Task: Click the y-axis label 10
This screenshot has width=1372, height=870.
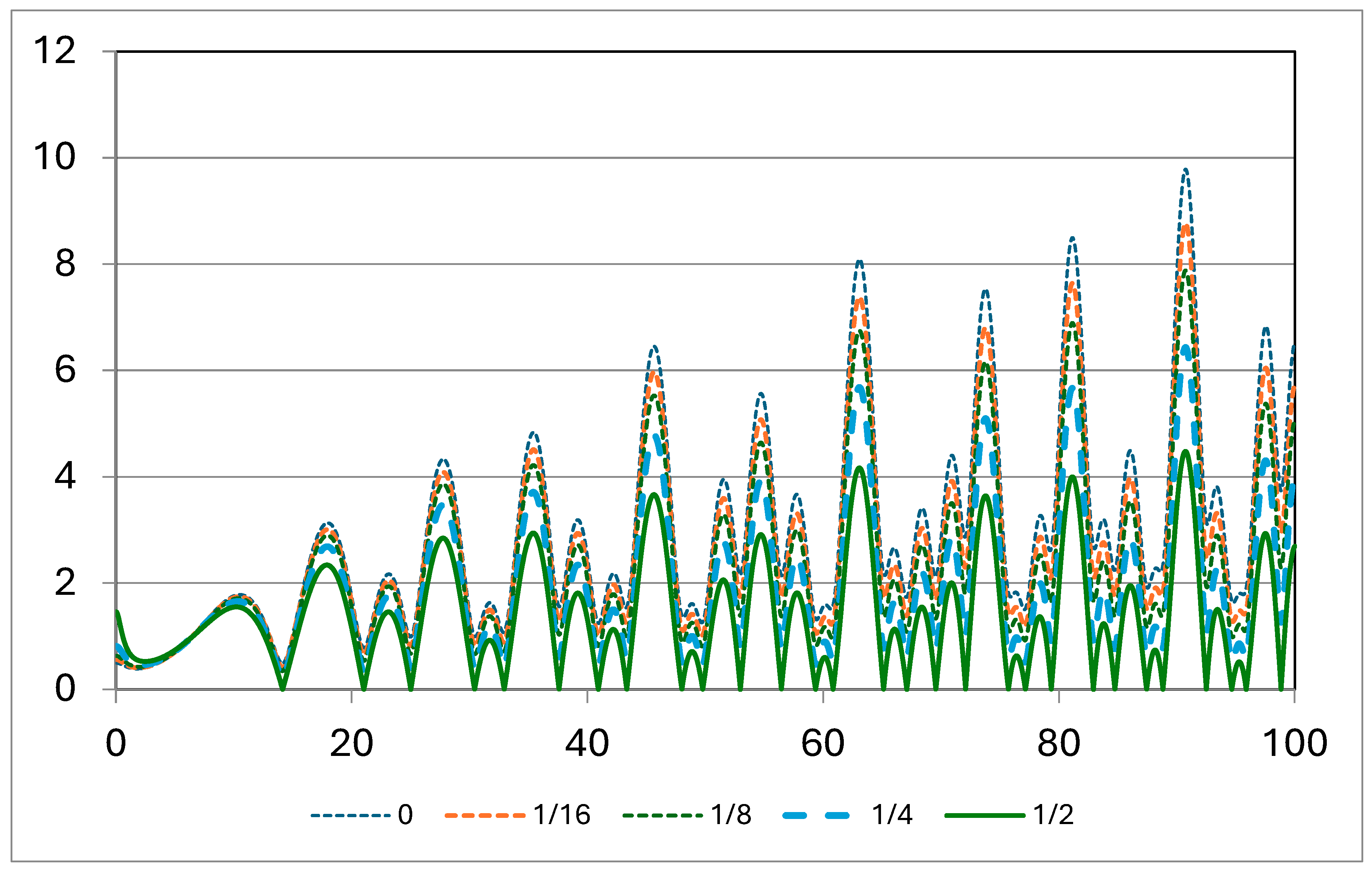Action: [x=55, y=157]
